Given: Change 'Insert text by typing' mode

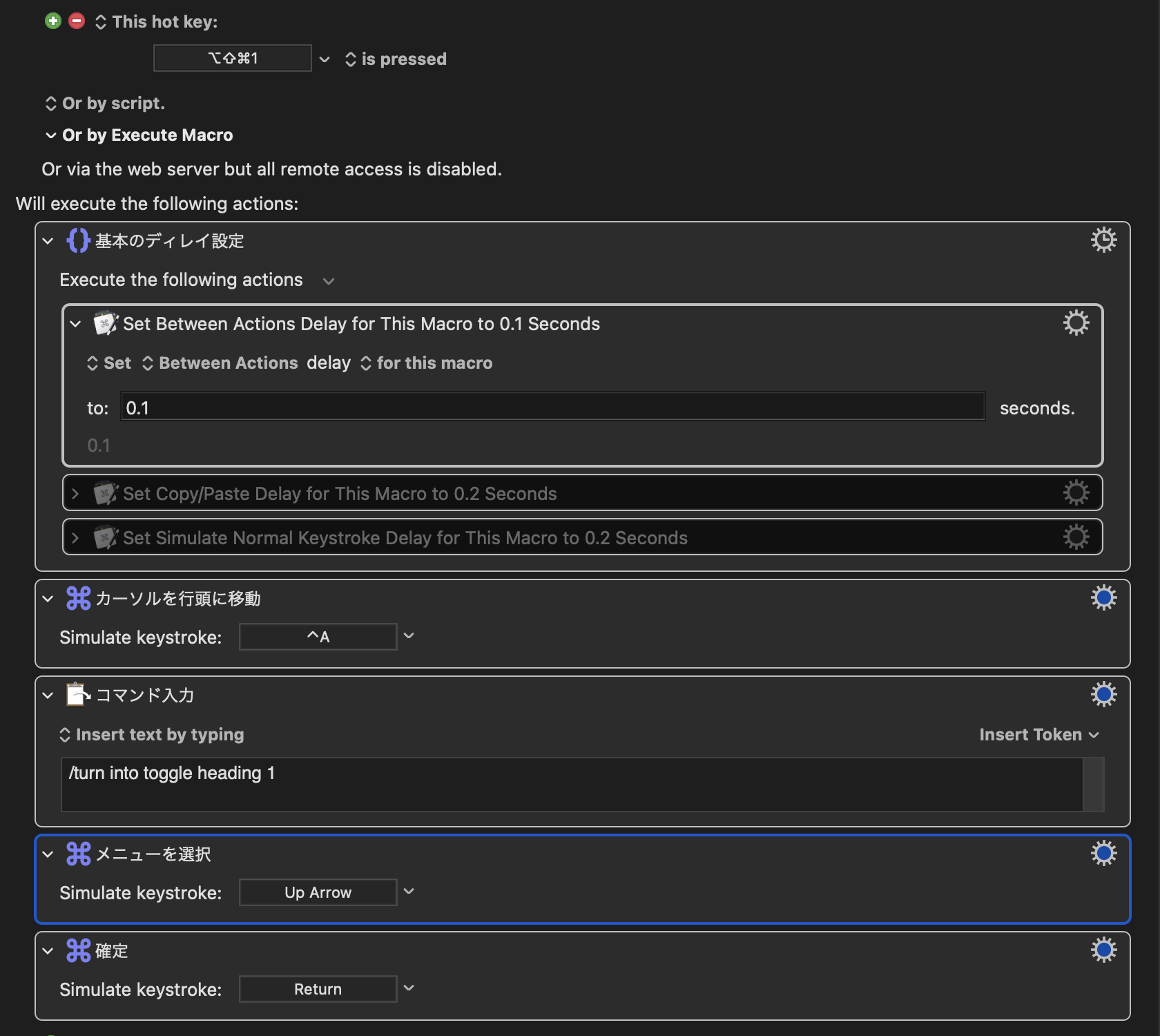Looking at the screenshot, I should click(152, 735).
